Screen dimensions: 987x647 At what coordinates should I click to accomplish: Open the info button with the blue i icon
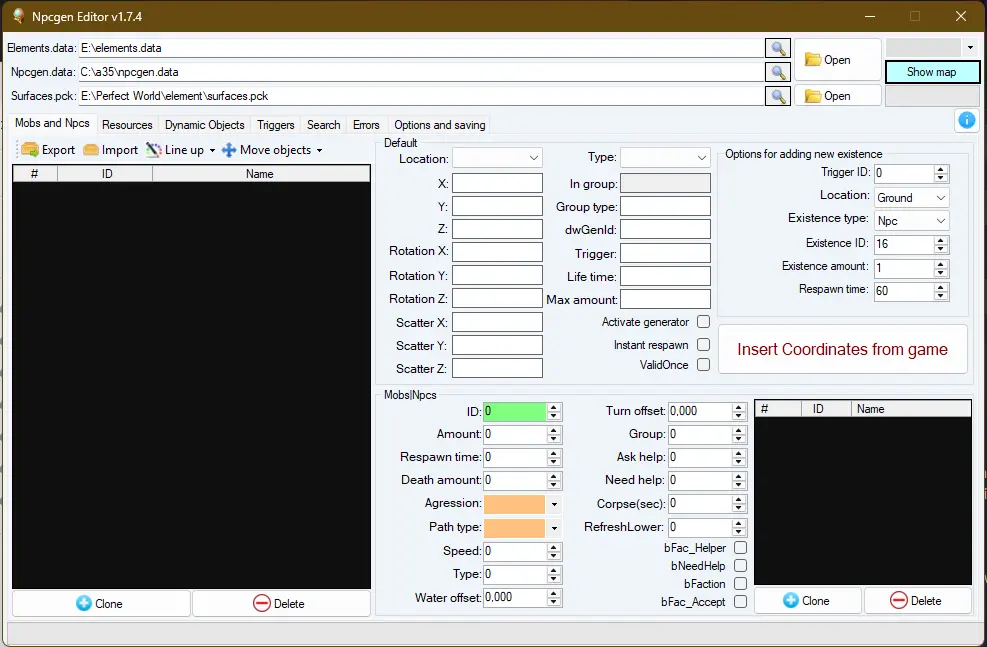click(966, 120)
